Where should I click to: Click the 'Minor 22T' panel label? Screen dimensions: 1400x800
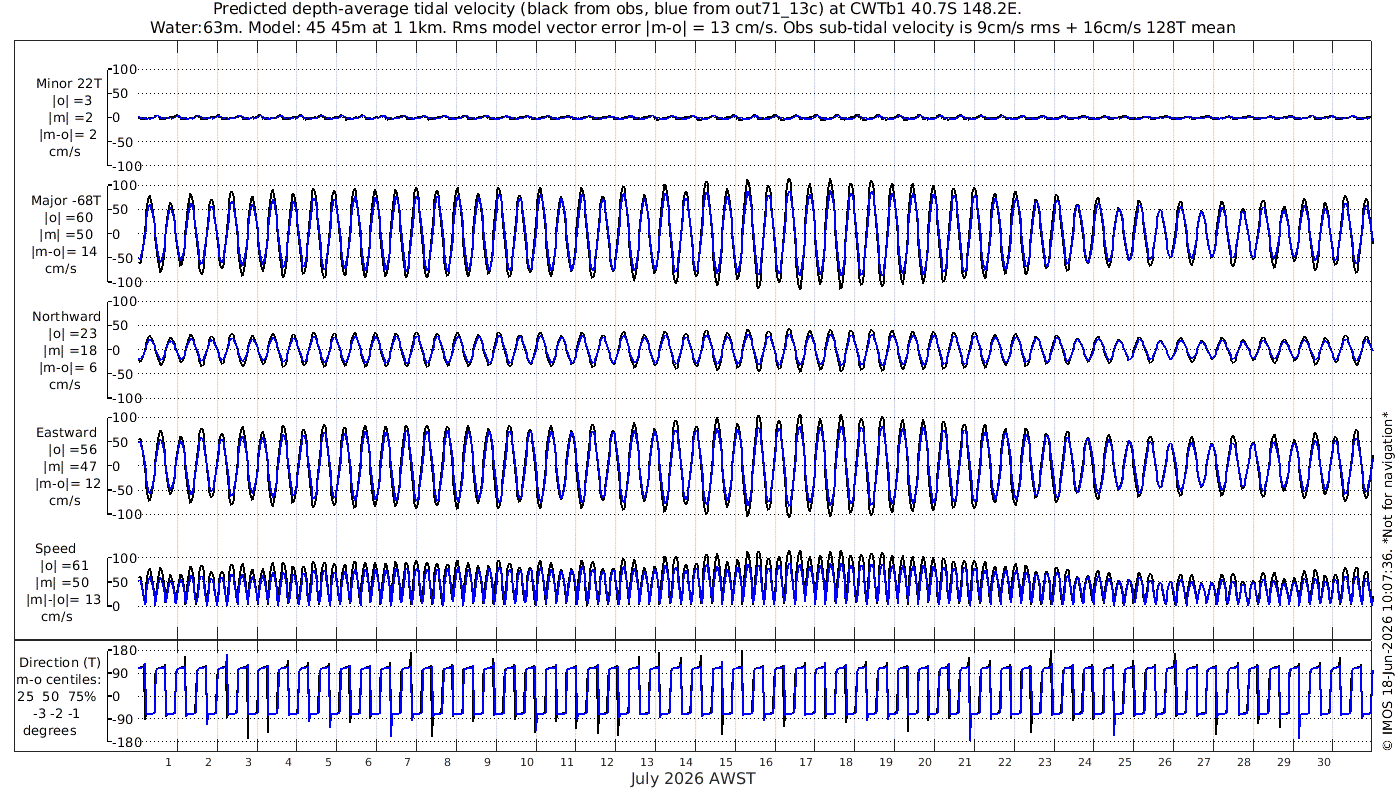[66, 83]
